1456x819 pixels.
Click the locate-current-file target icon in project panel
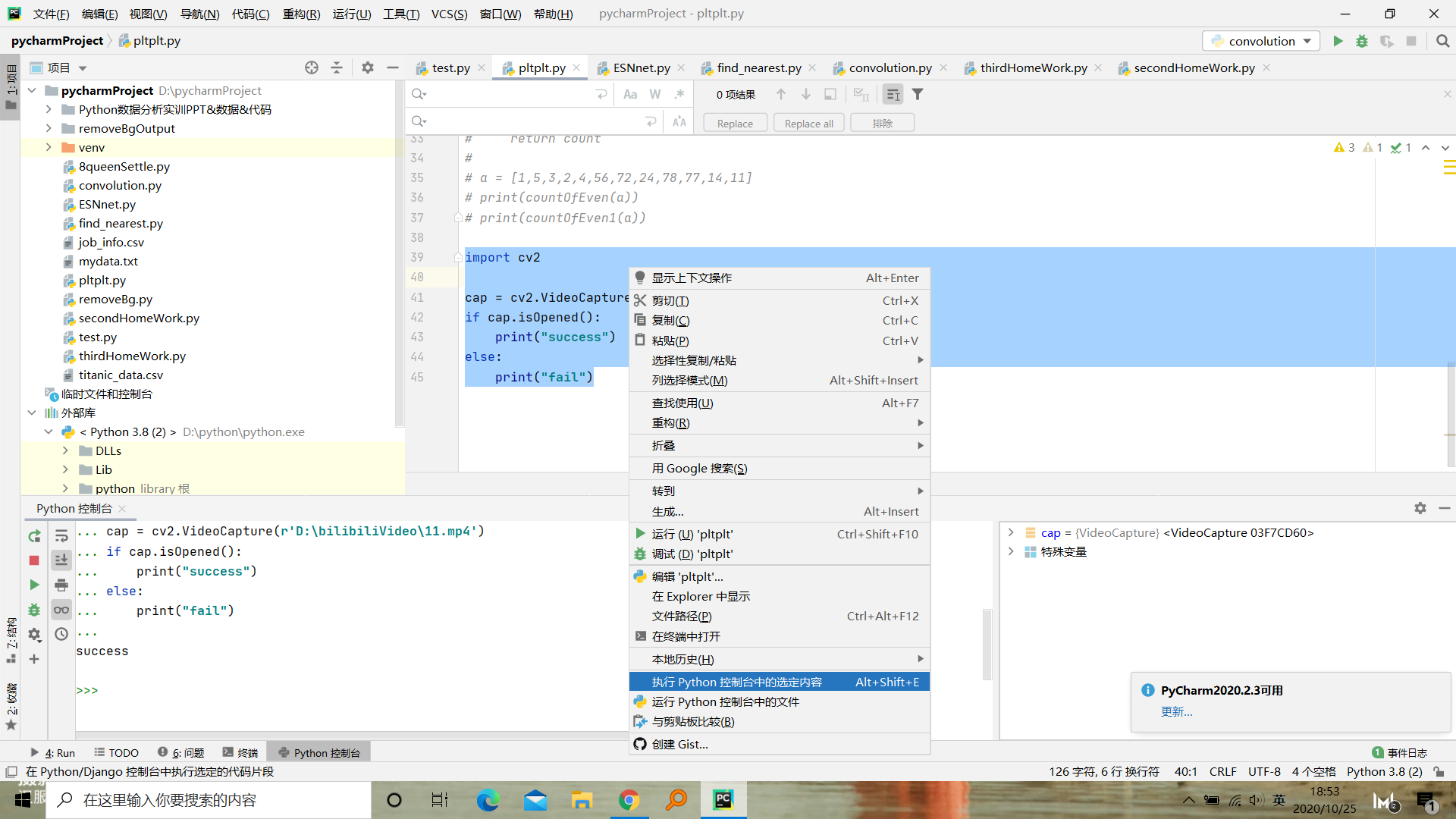(312, 67)
